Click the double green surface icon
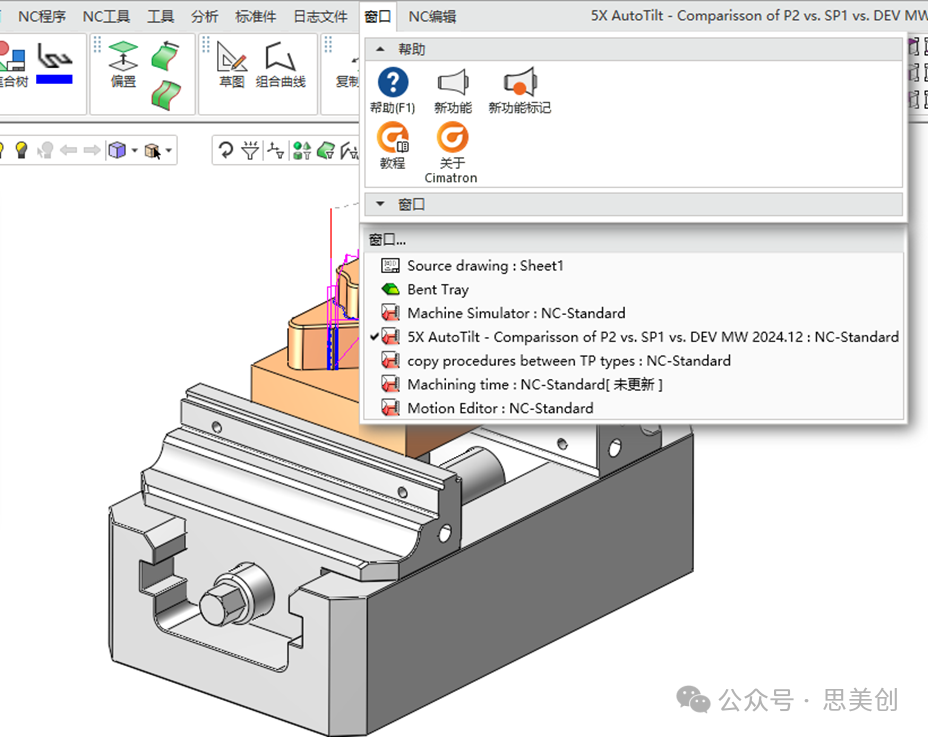 pos(166,95)
